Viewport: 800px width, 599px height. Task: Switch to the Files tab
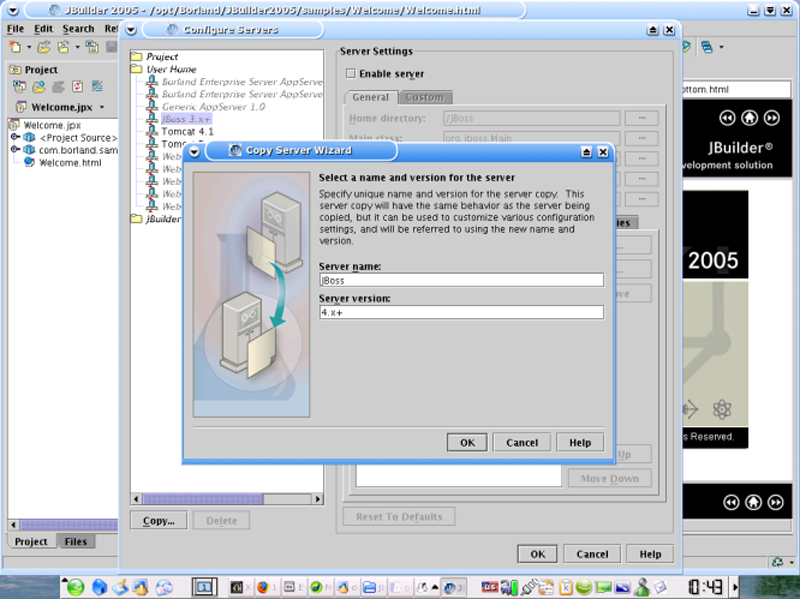[x=76, y=541]
